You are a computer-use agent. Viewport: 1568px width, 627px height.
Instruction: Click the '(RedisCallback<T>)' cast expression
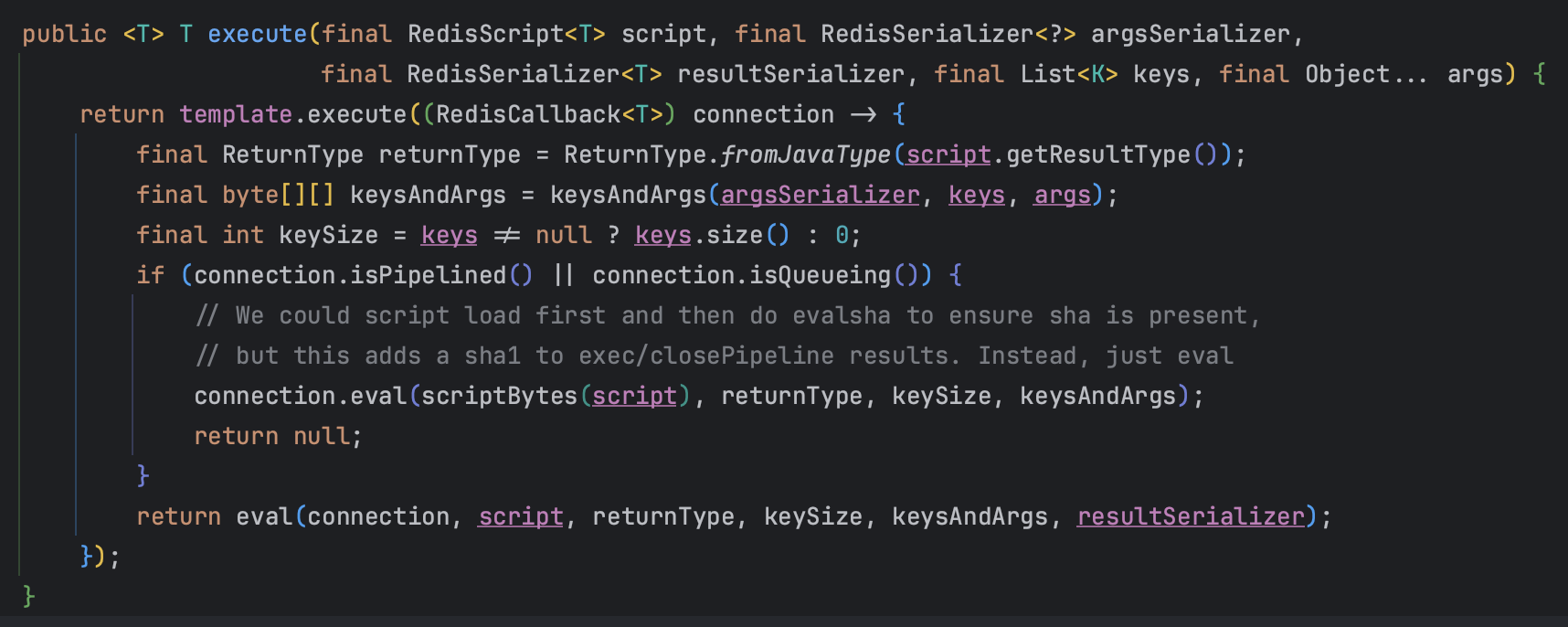(x=549, y=114)
